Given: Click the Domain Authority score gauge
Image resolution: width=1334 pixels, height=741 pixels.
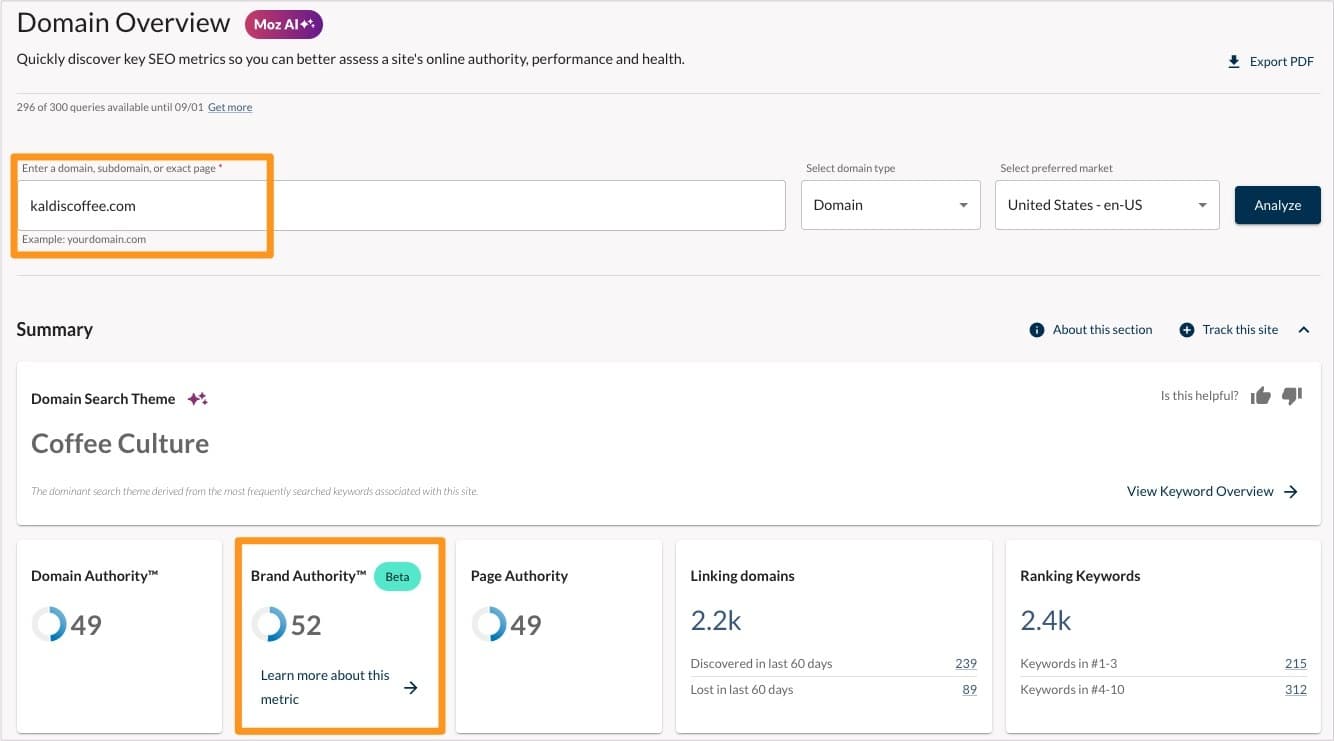Looking at the screenshot, I should [49, 625].
